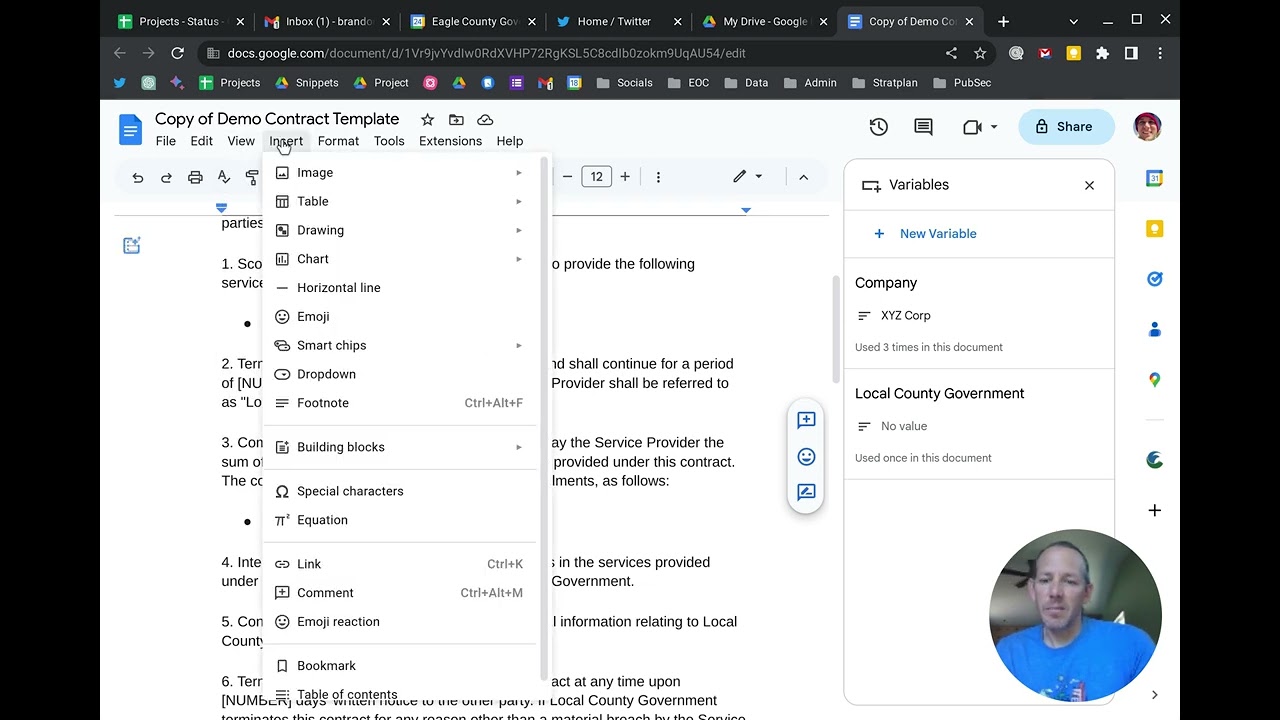This screenshot has height=720, width=1280.
Task: Star the Copy of Demo Contract Template document
Action: pyautogui.click(x=427, y=119)
